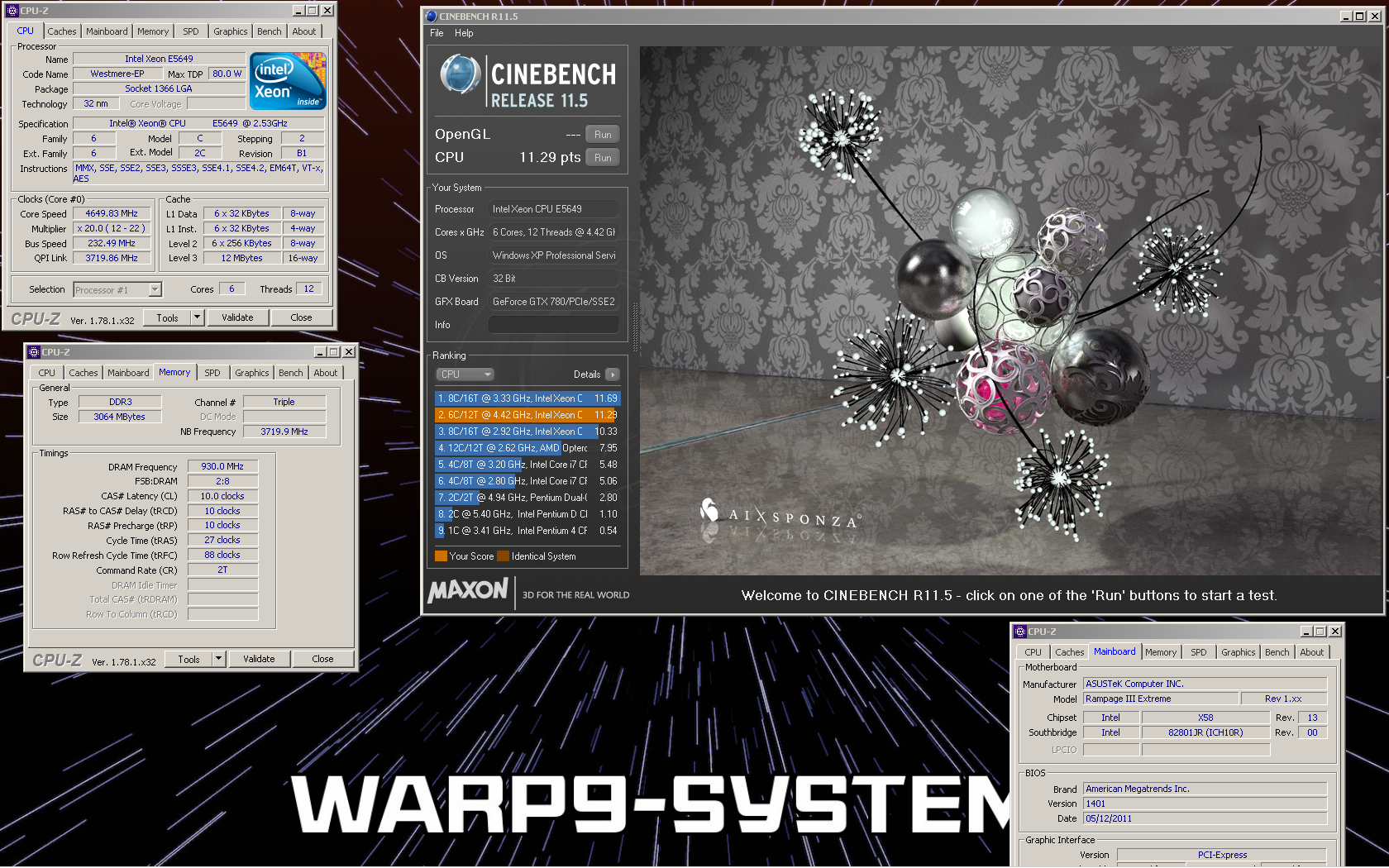Open About tab in Mainboard window

[1312, 652]
